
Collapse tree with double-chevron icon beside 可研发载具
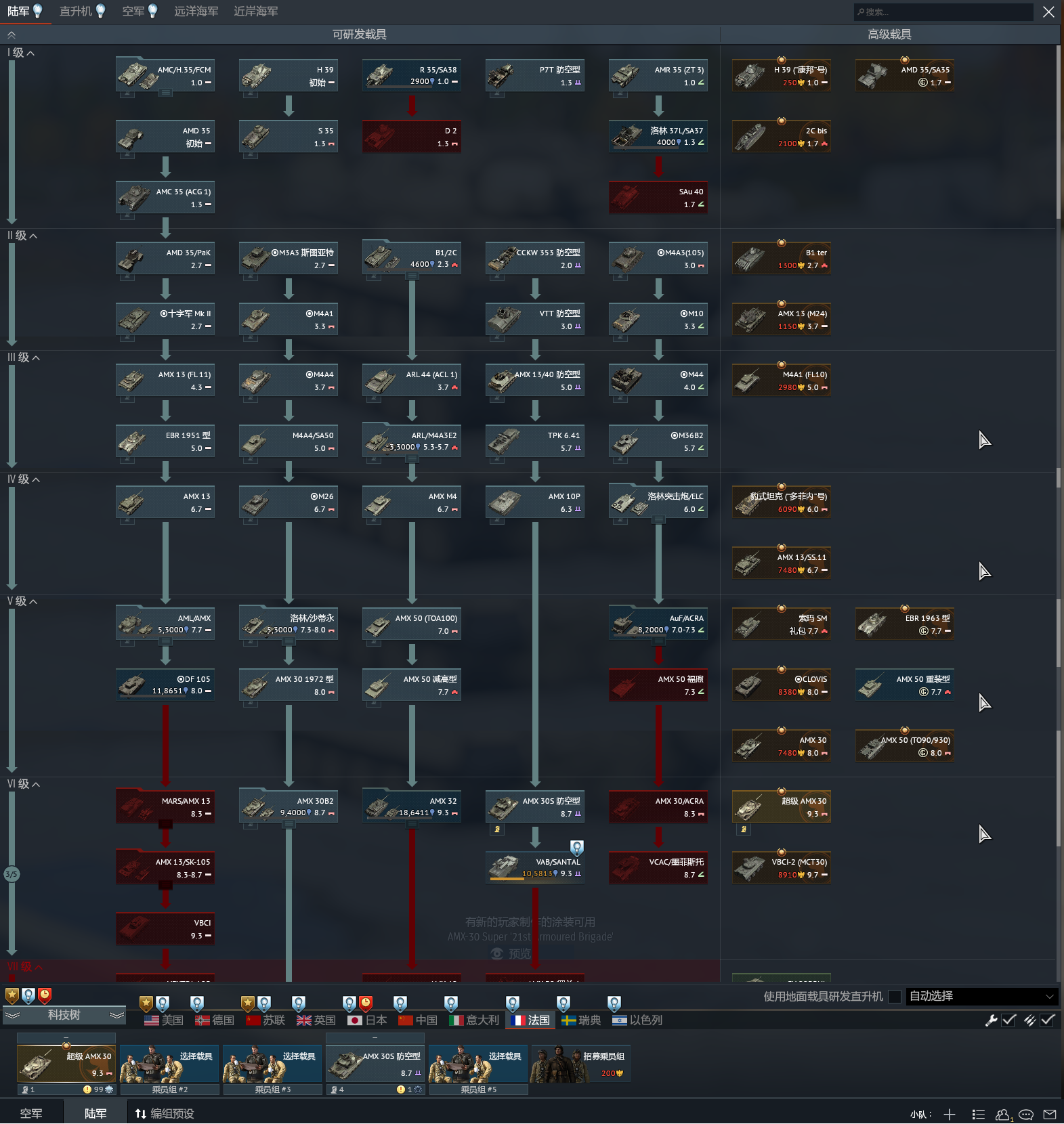point(12,35)
